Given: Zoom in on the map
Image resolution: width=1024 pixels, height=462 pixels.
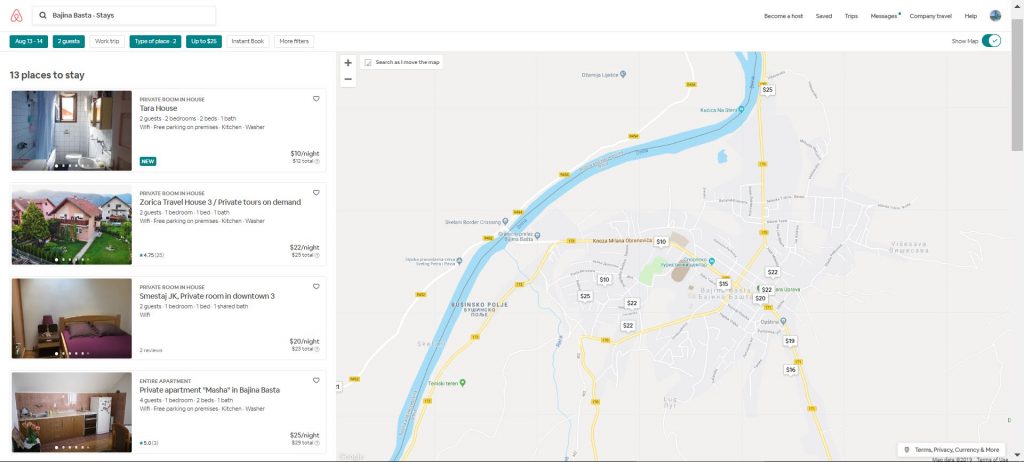Looking at the screenshot, I should tap(348, 62).
